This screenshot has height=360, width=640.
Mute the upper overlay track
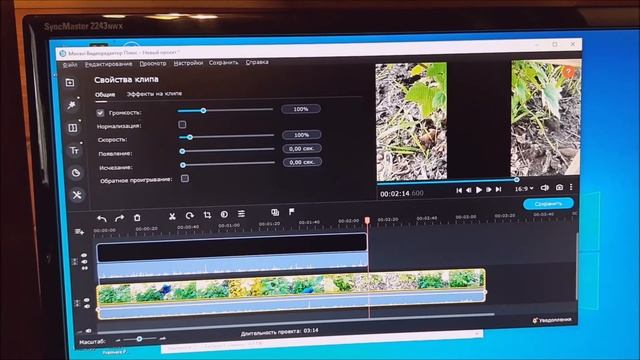coord(84,262)
